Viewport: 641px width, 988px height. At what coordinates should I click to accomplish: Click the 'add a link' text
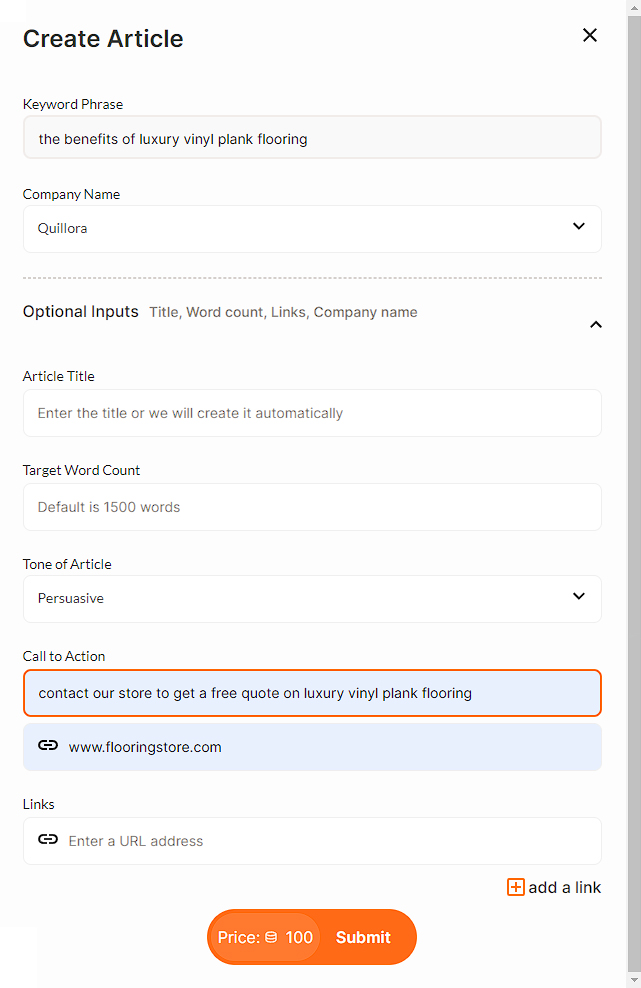point(565,887)
